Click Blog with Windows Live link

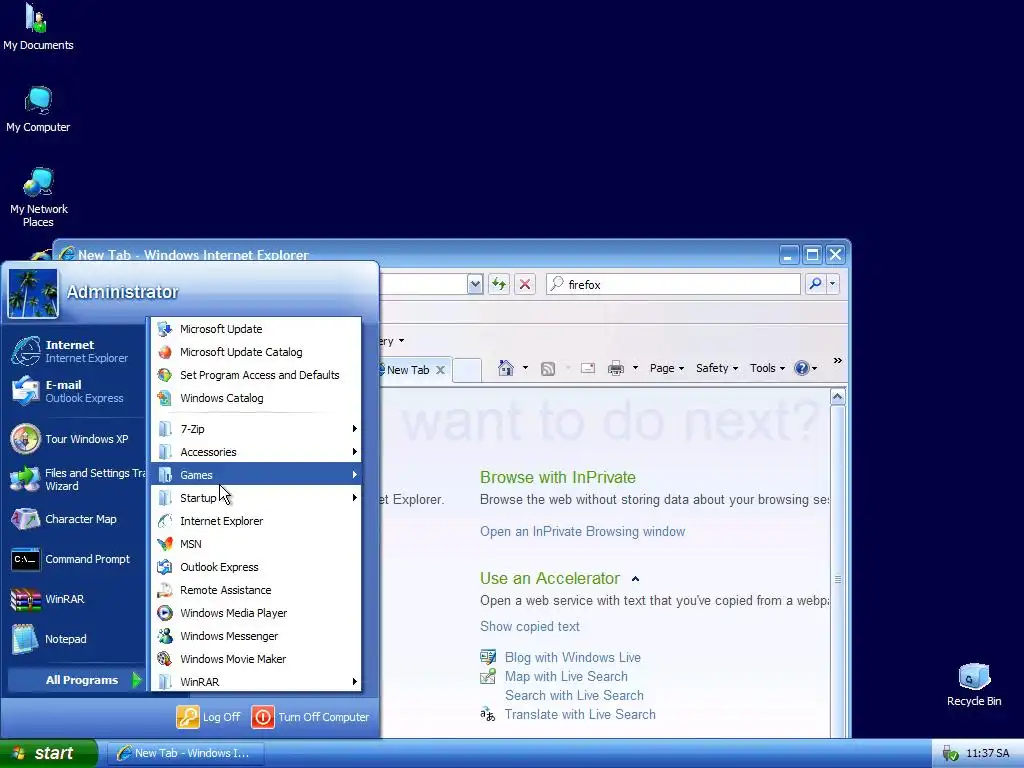point(573,657)
